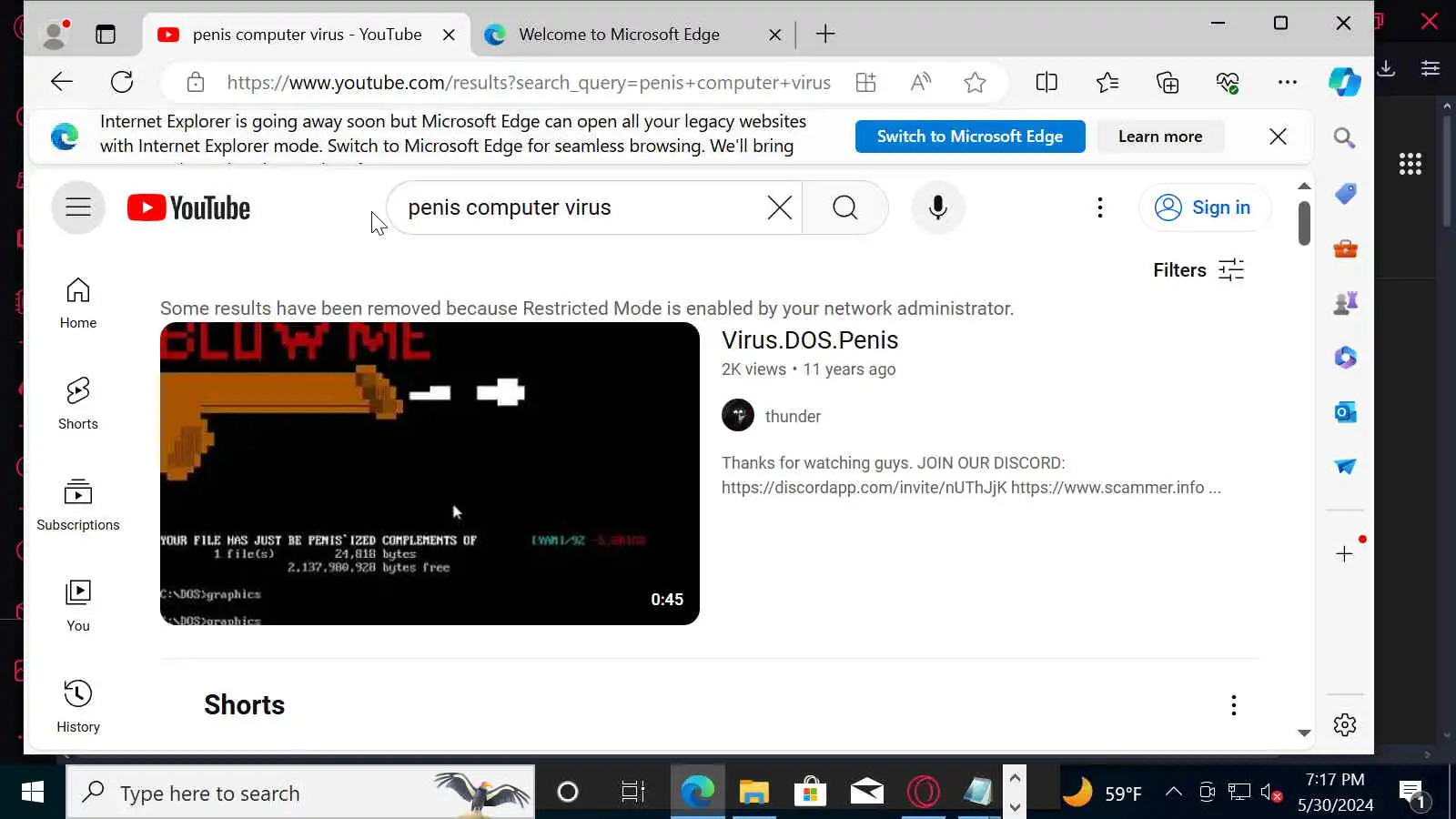The width and height of the screenshot is (1456, 819).
Task: View site information lock icon
Action: [196, 83]
